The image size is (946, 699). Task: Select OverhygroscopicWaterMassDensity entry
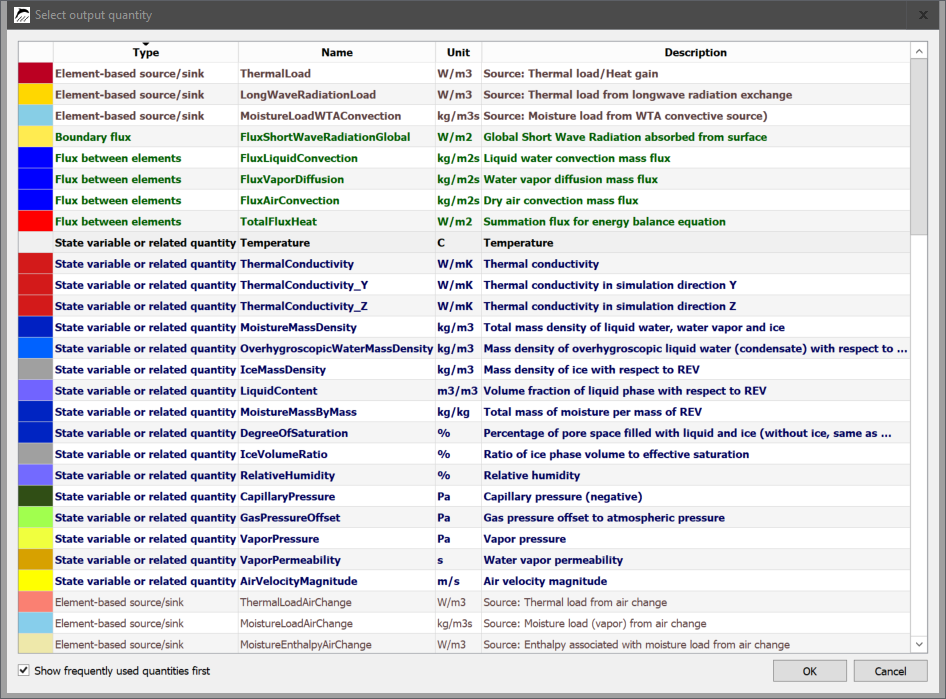(337, 348)
